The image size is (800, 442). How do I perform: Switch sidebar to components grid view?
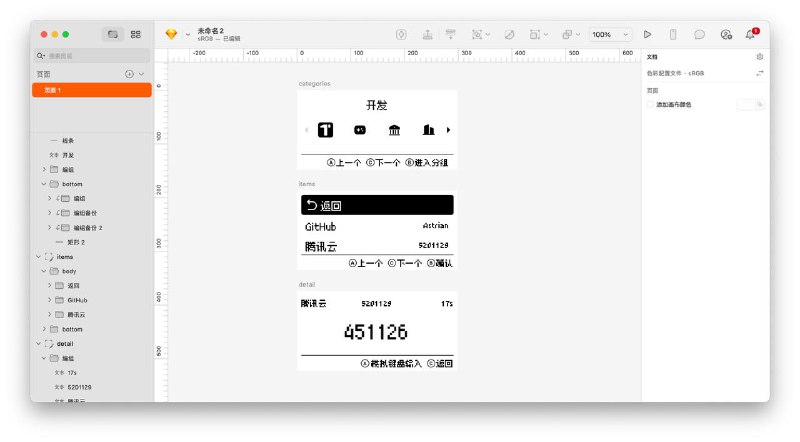[x=135, y=34]
